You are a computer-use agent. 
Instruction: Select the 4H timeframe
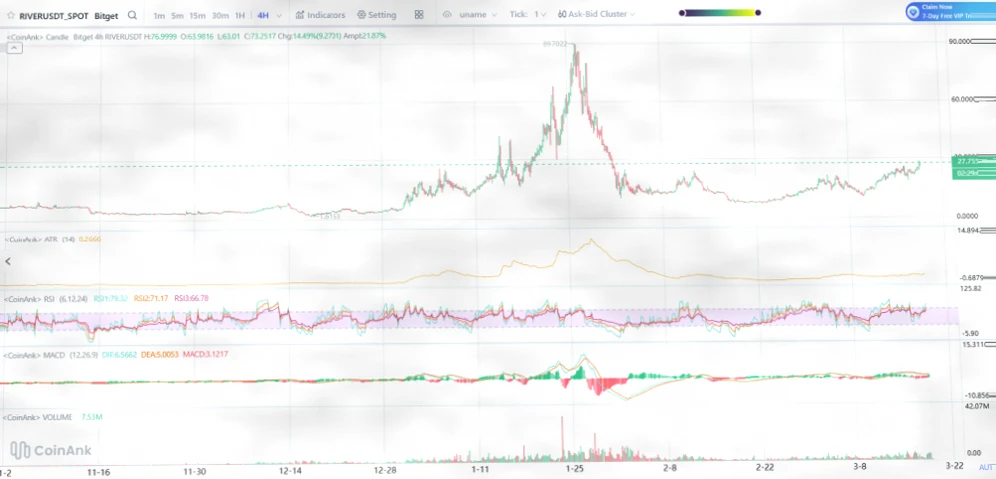coord(263,15)
